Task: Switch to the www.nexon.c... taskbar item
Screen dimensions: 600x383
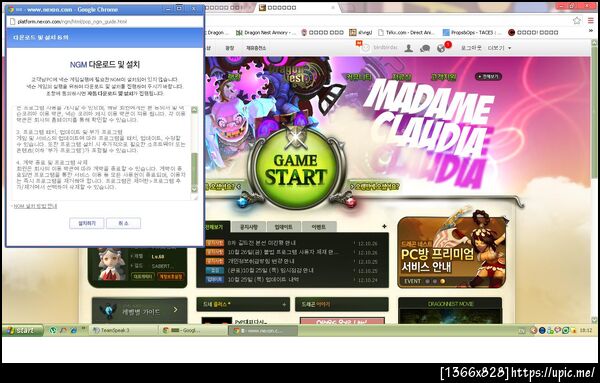Action: point(263,330)
